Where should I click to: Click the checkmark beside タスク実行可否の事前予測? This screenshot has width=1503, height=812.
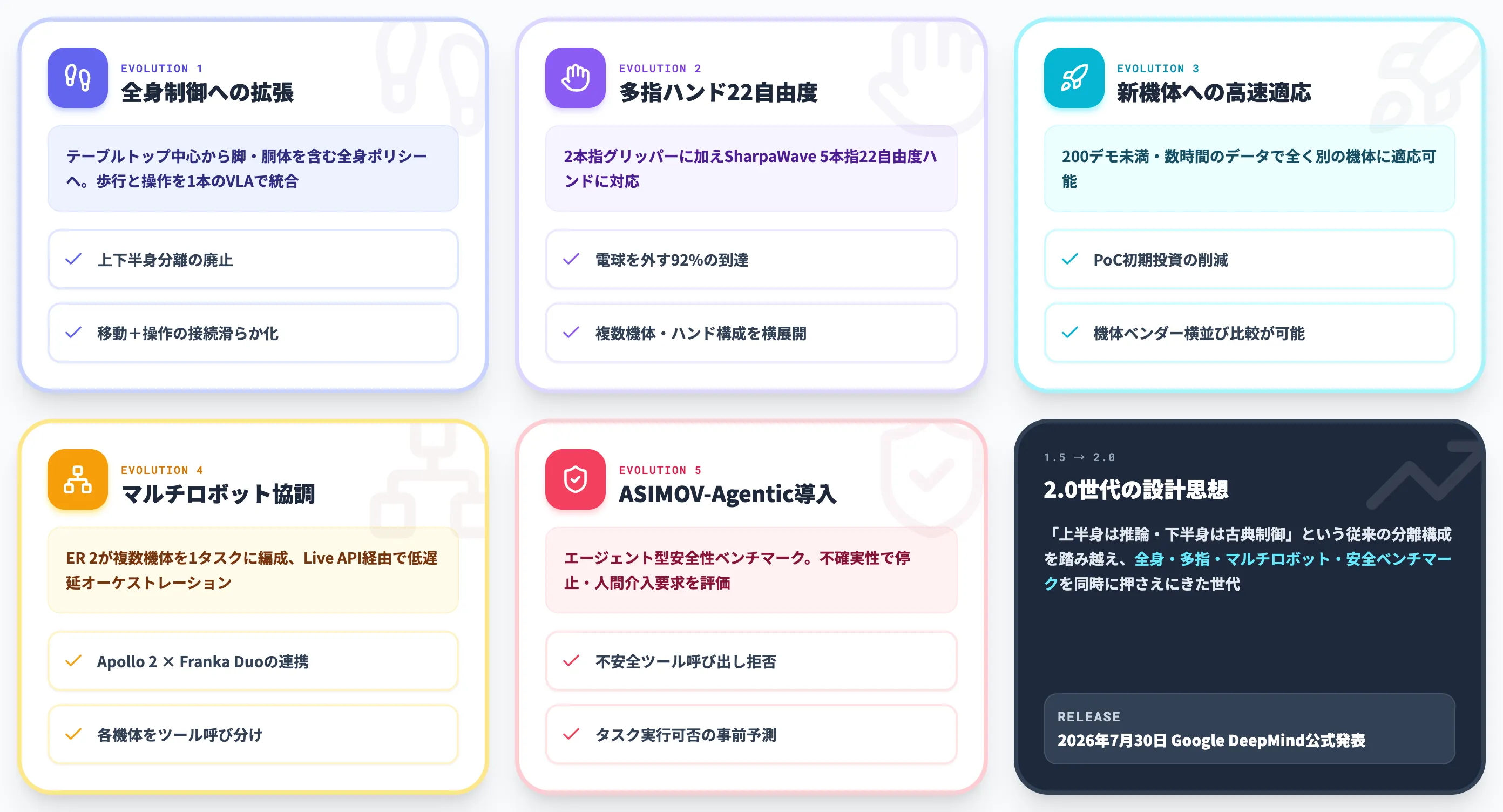(571, 734)
